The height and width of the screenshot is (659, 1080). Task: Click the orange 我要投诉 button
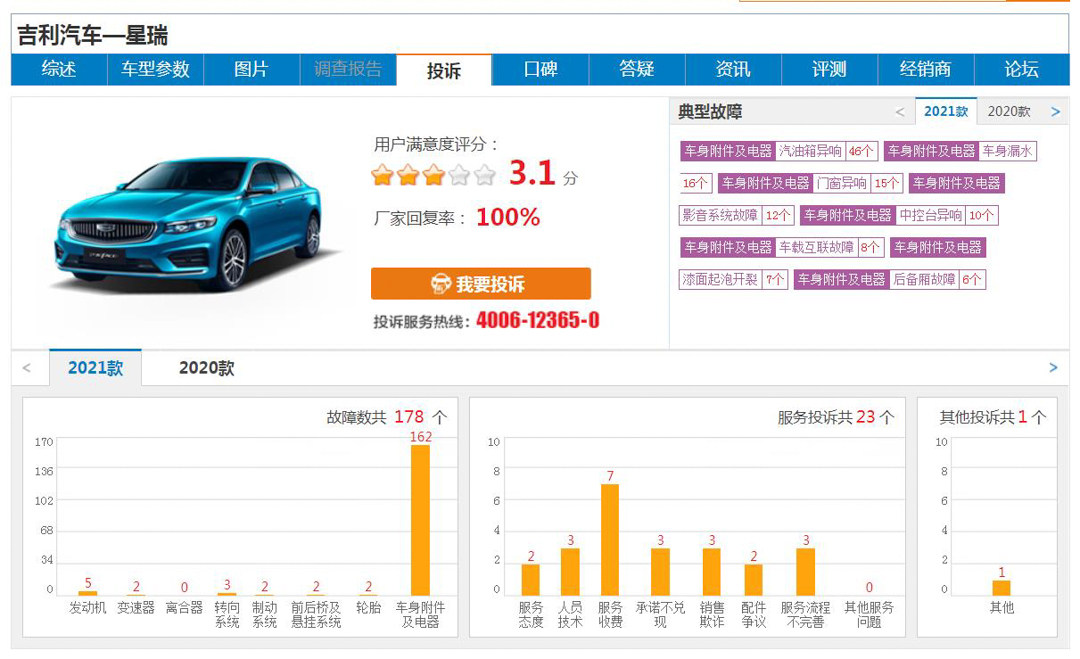coord(480,284)
